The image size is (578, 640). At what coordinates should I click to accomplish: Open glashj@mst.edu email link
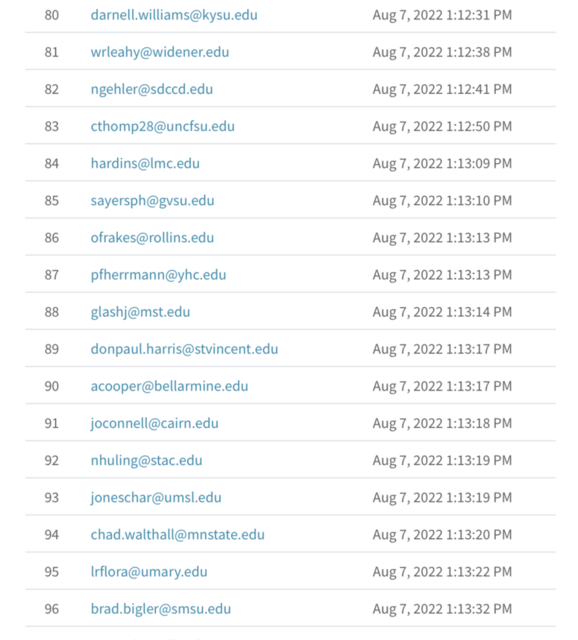click(x=140, y=312)
